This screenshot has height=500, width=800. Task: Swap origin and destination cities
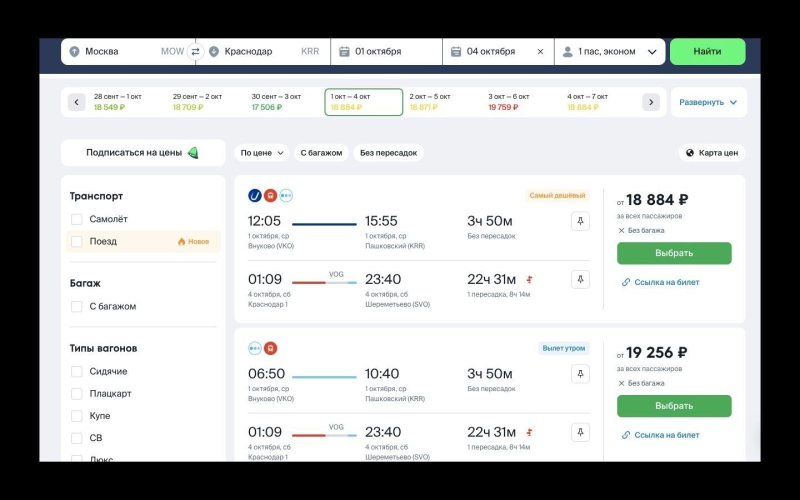point(196,51)
